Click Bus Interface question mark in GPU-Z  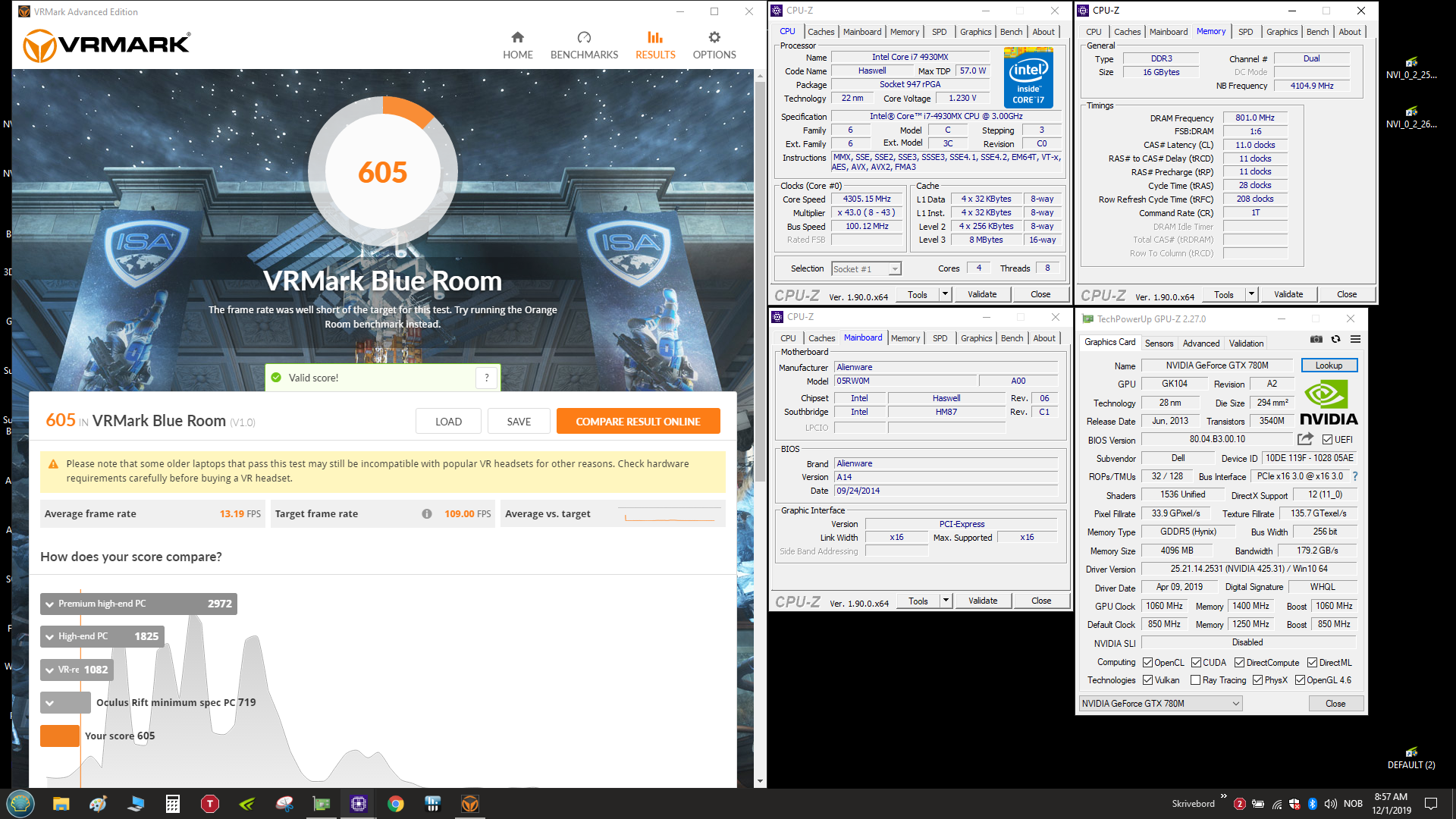click(1354, 476)
